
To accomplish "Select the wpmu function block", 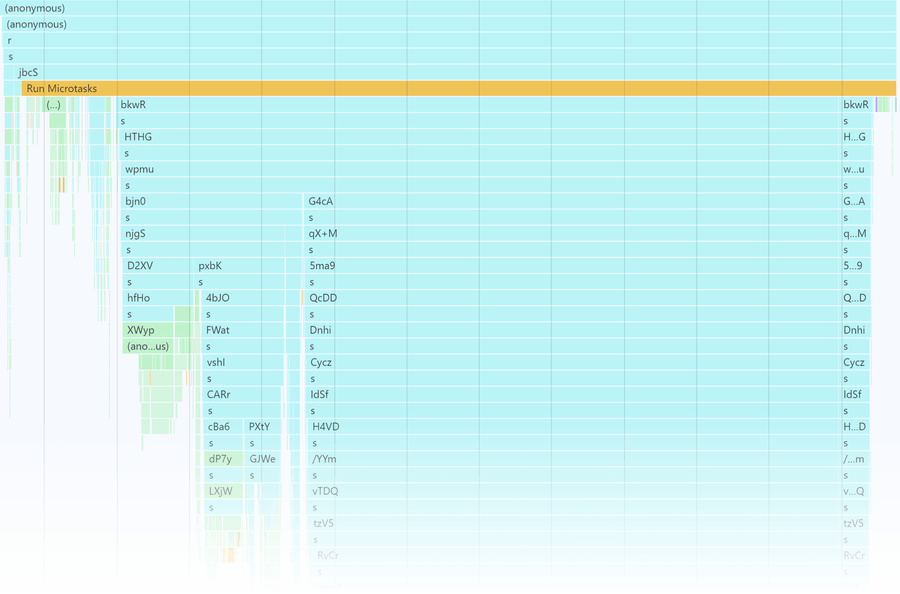I will pyautogui.click(x=480, y=169).
